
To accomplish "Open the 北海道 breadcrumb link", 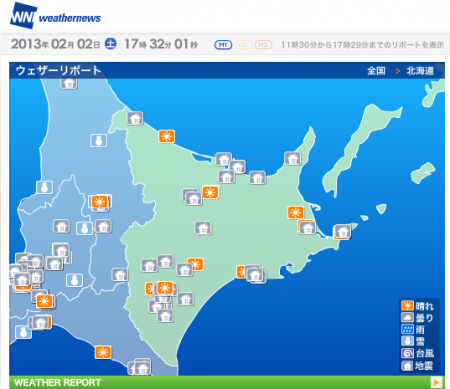I will coord(420,71).
